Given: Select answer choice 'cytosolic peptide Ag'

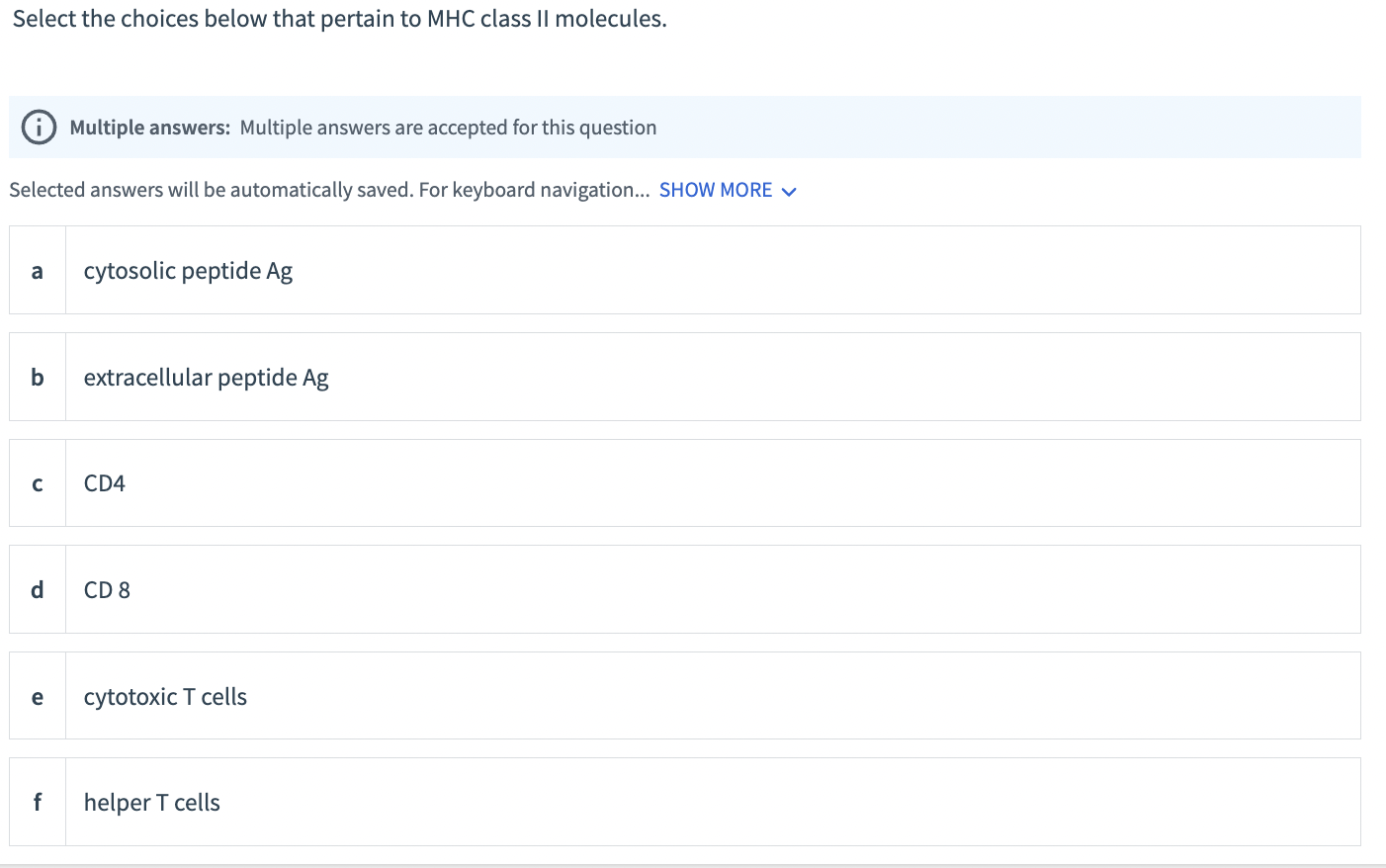Looking at the screenshot, I should 395,270.
